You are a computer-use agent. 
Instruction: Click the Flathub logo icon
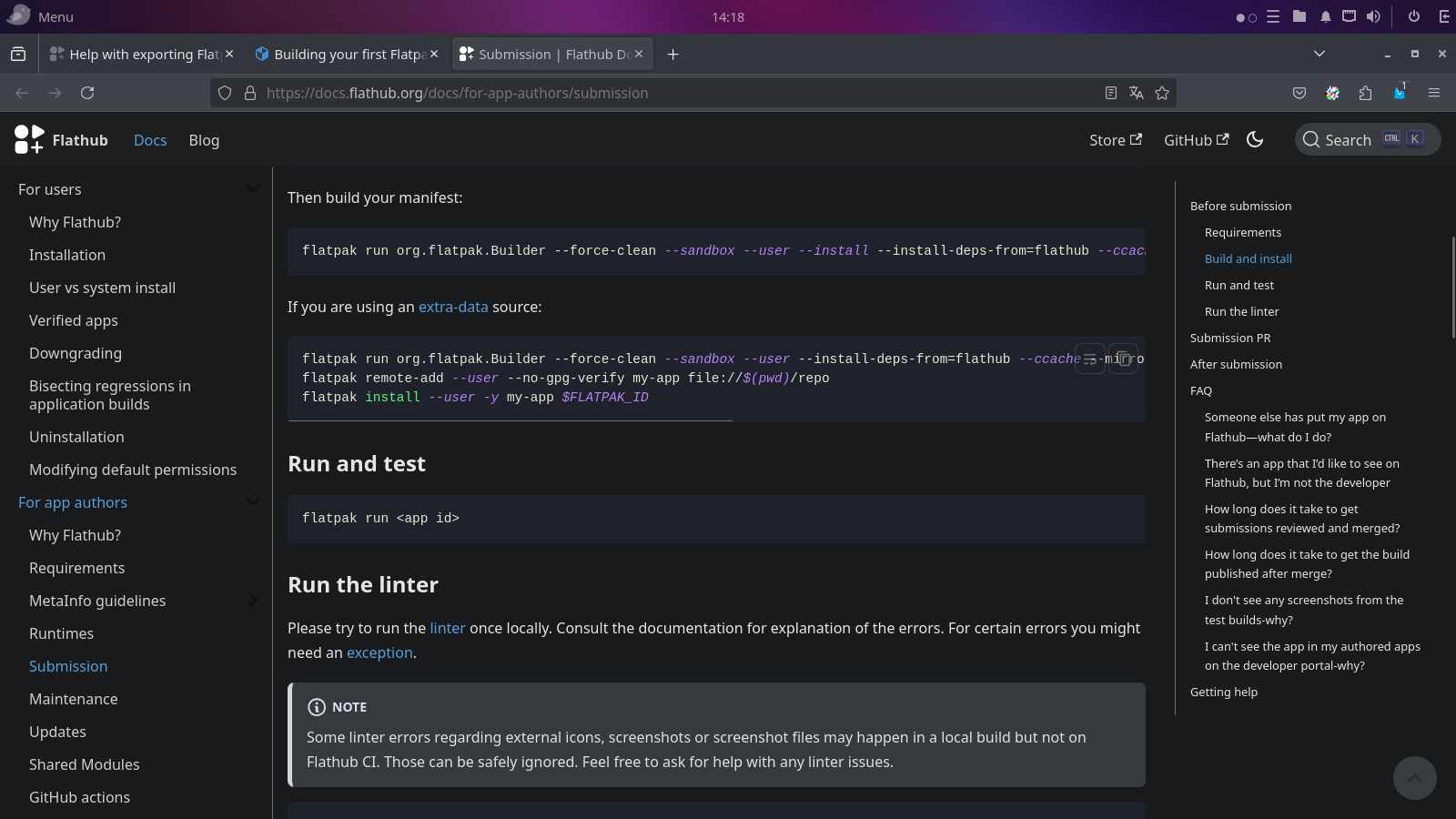(29, 139)
